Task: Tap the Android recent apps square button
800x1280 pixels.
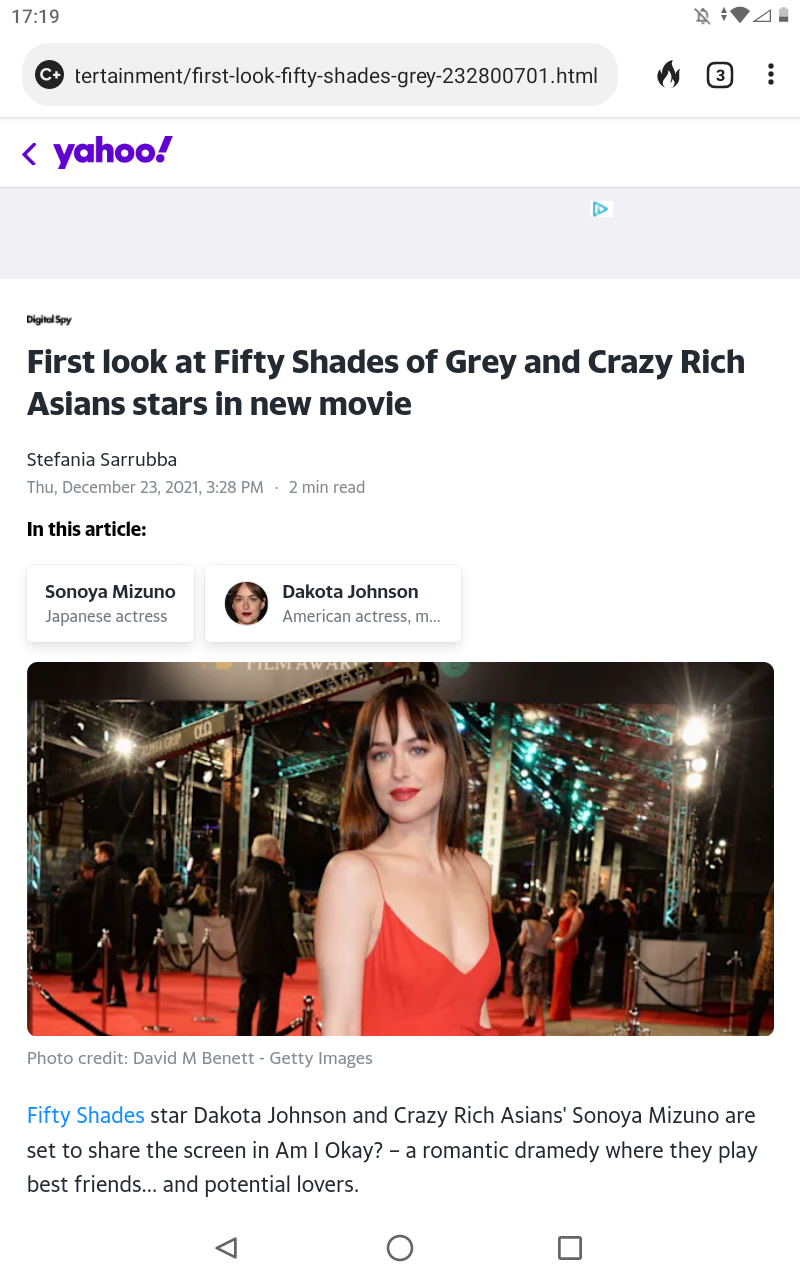Action: click(570, 1247)
